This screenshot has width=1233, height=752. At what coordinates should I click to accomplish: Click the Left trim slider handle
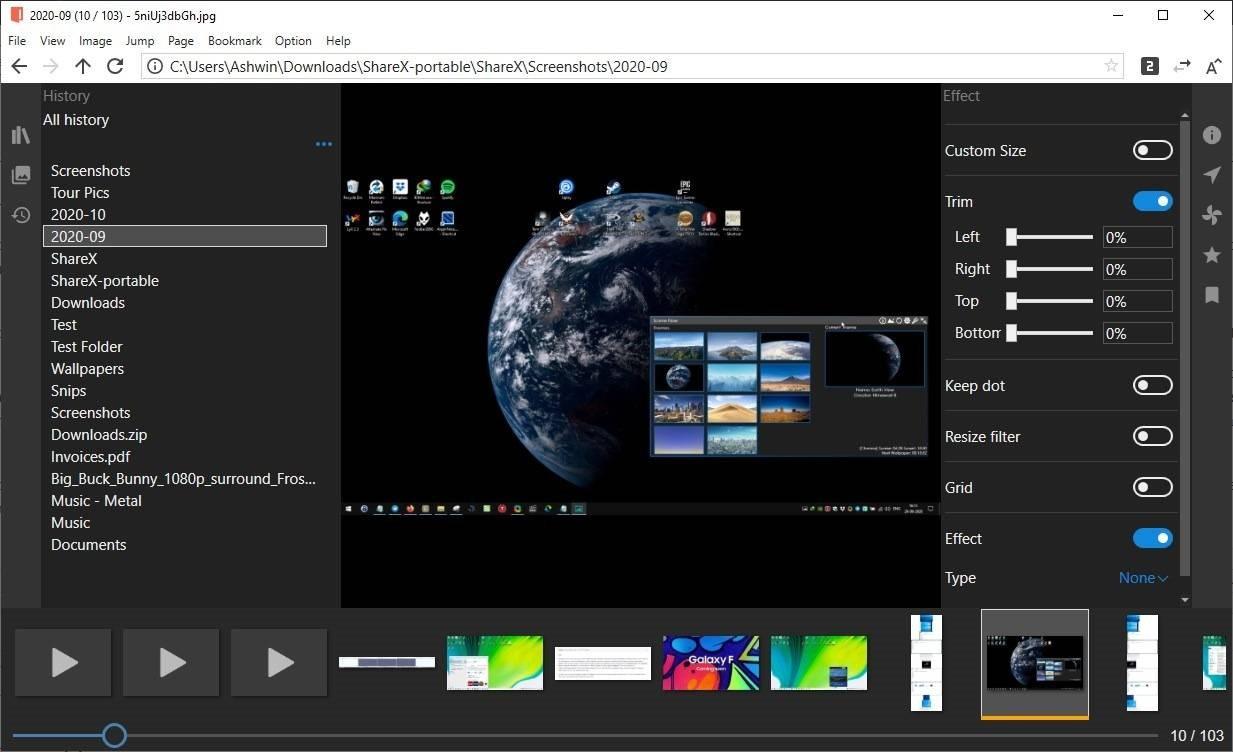click(1011, 237)
